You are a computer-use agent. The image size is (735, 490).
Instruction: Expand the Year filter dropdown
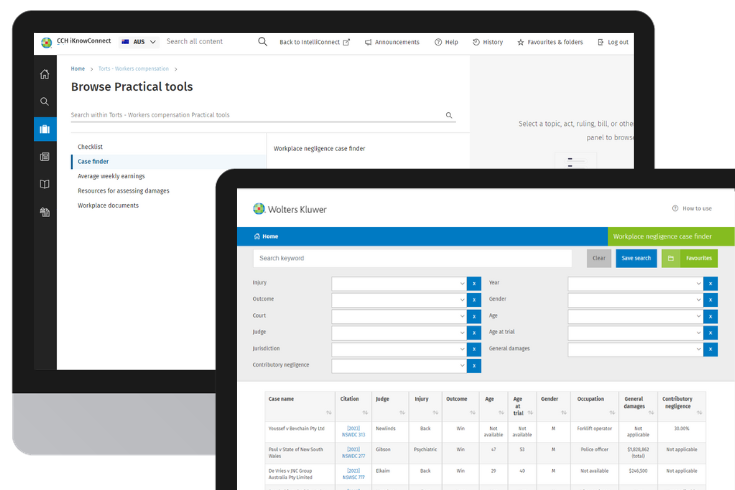point(635,283)
